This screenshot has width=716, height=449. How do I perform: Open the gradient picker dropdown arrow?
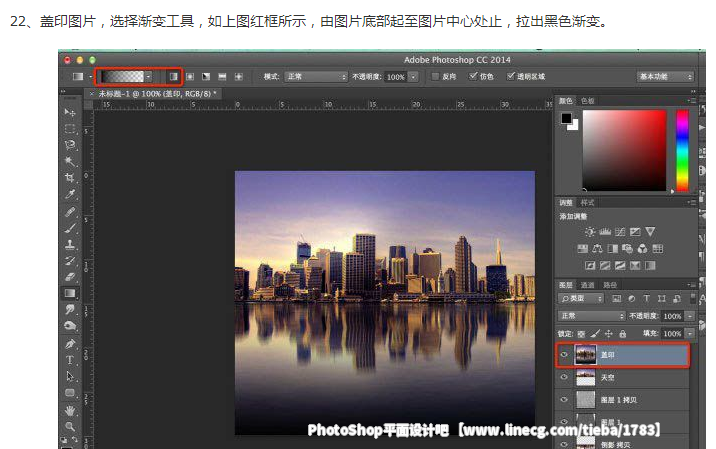coord(148,77)
